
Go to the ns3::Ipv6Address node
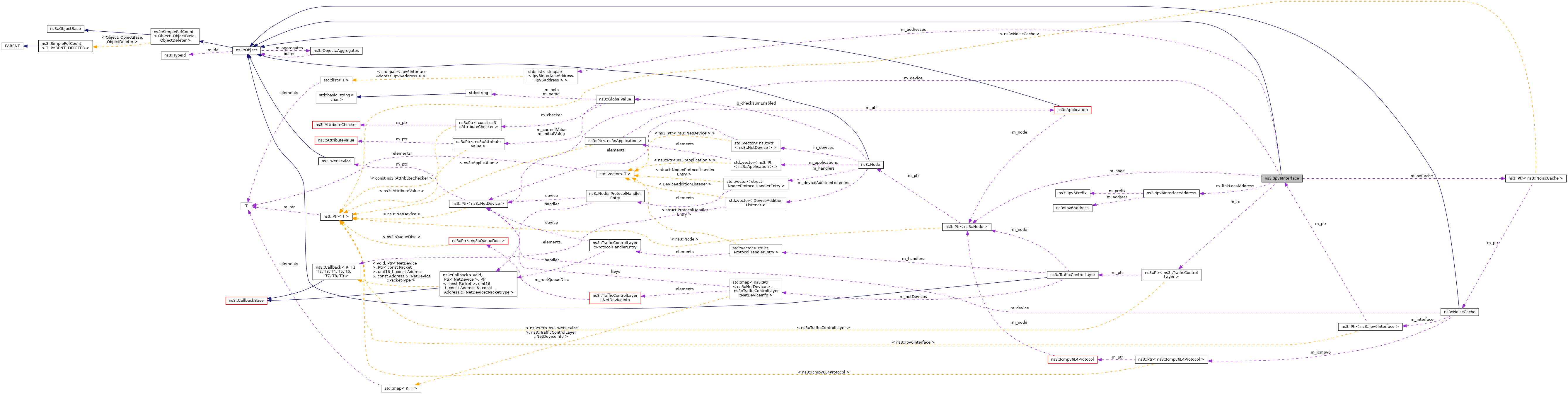pos(1072,208)
